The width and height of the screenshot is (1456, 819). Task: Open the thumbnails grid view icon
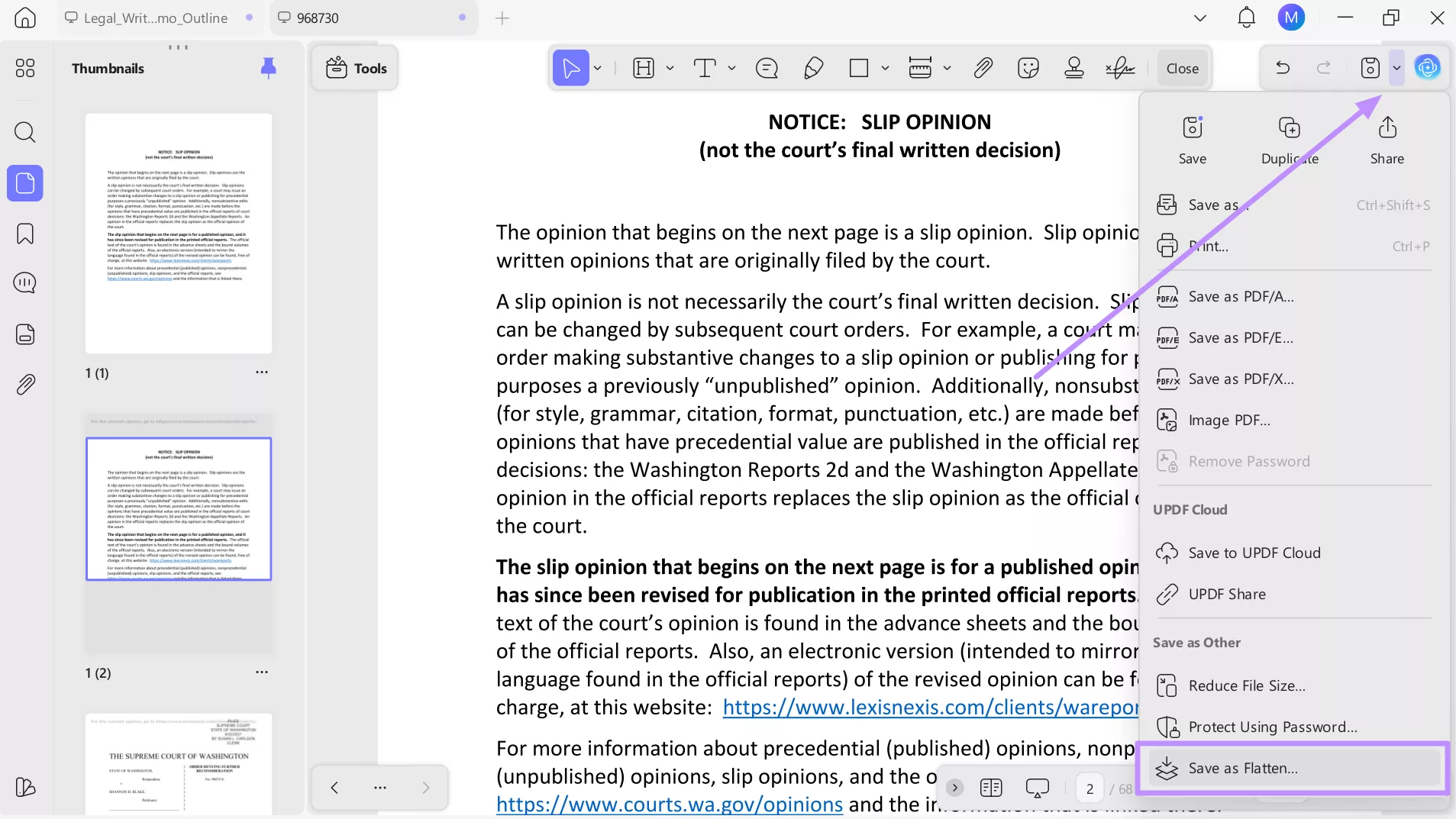[x=25, y=68]
